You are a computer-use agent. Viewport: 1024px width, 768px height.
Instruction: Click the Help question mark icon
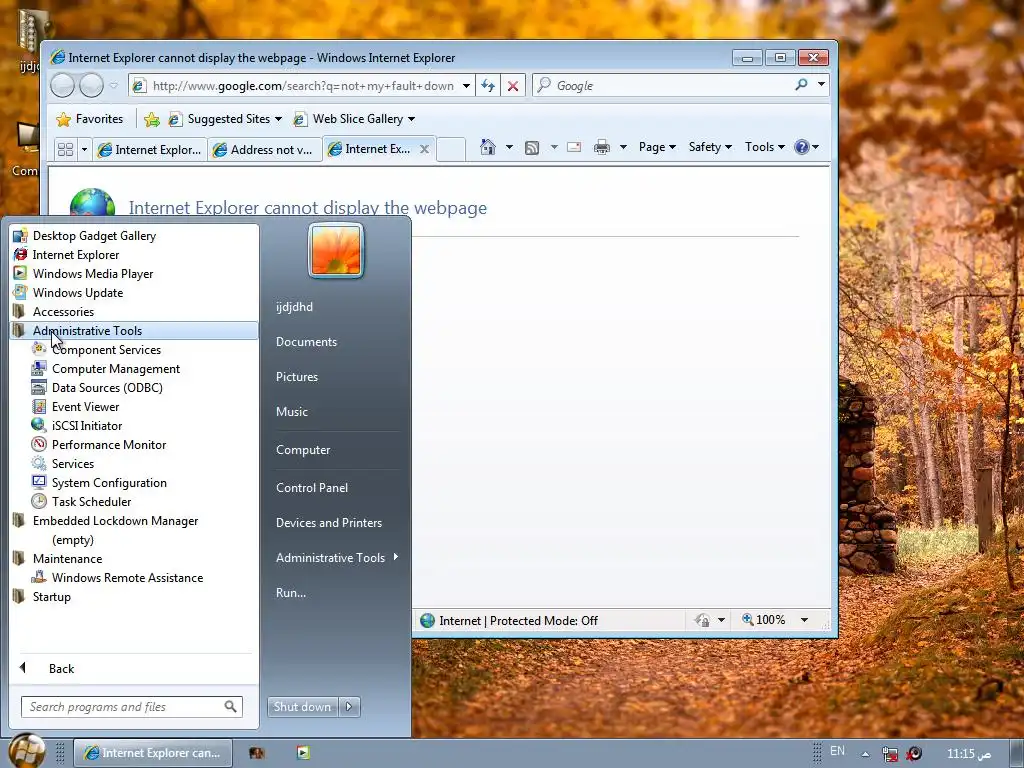click(x=802, y=147)
